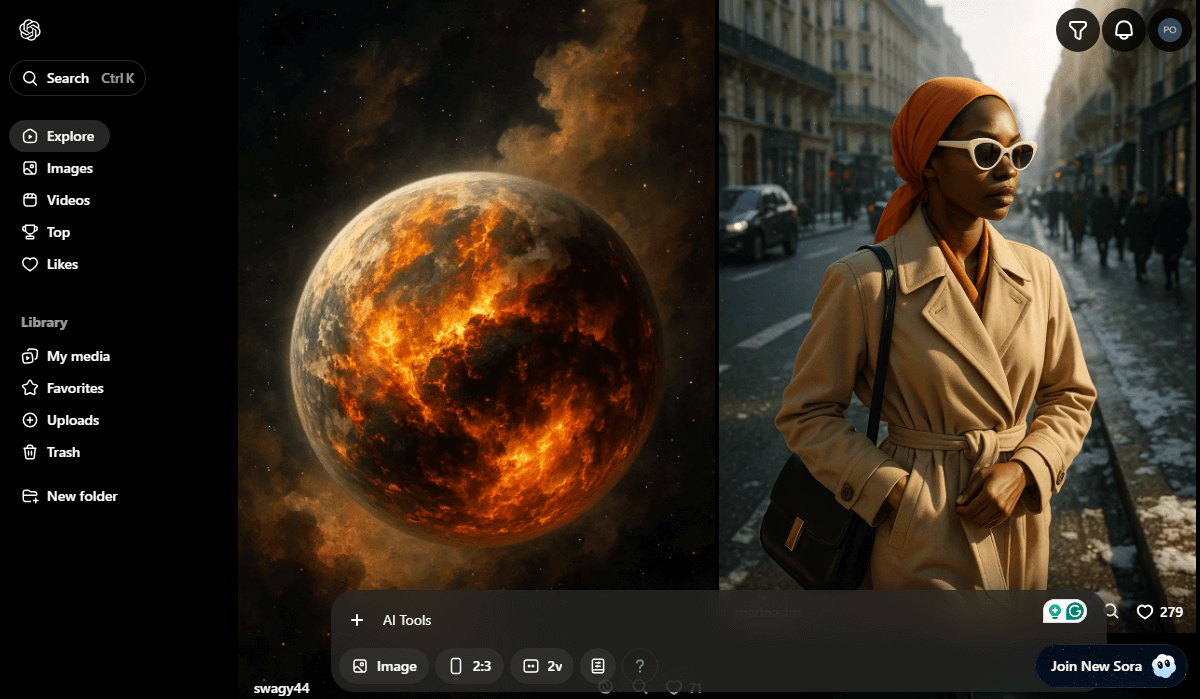Open the PO profile avatar menu
Screen dimensions: 1200x699
click(x=1169, y=31)
